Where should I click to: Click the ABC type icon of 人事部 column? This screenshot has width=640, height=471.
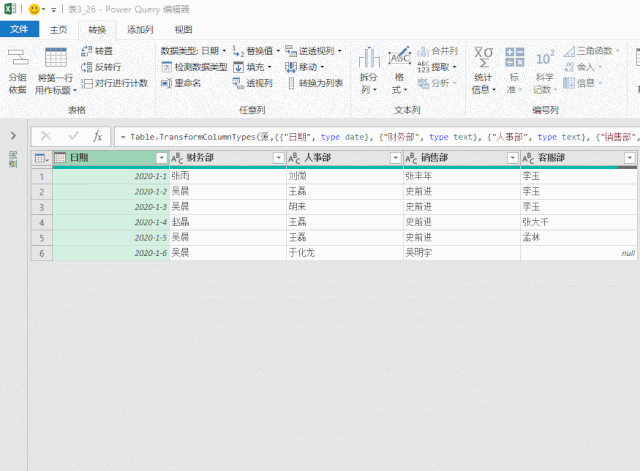[294, 158]
